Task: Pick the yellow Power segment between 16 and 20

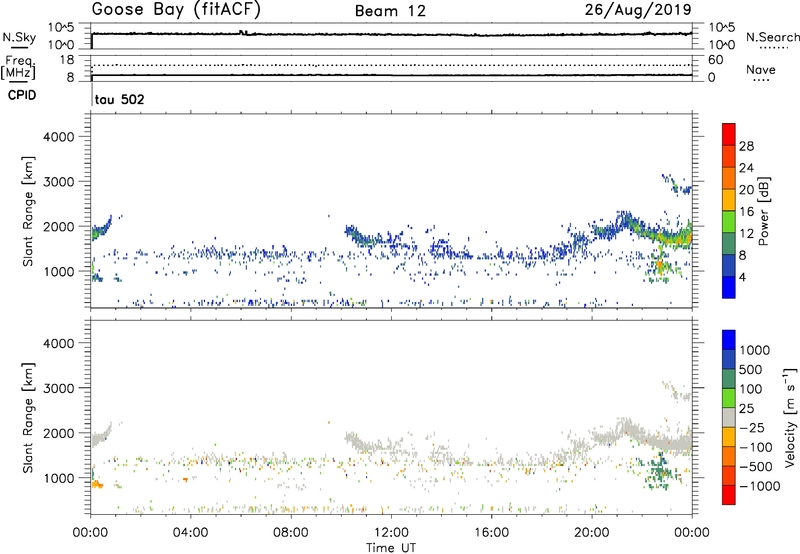Action: click(x=729, y=200)
